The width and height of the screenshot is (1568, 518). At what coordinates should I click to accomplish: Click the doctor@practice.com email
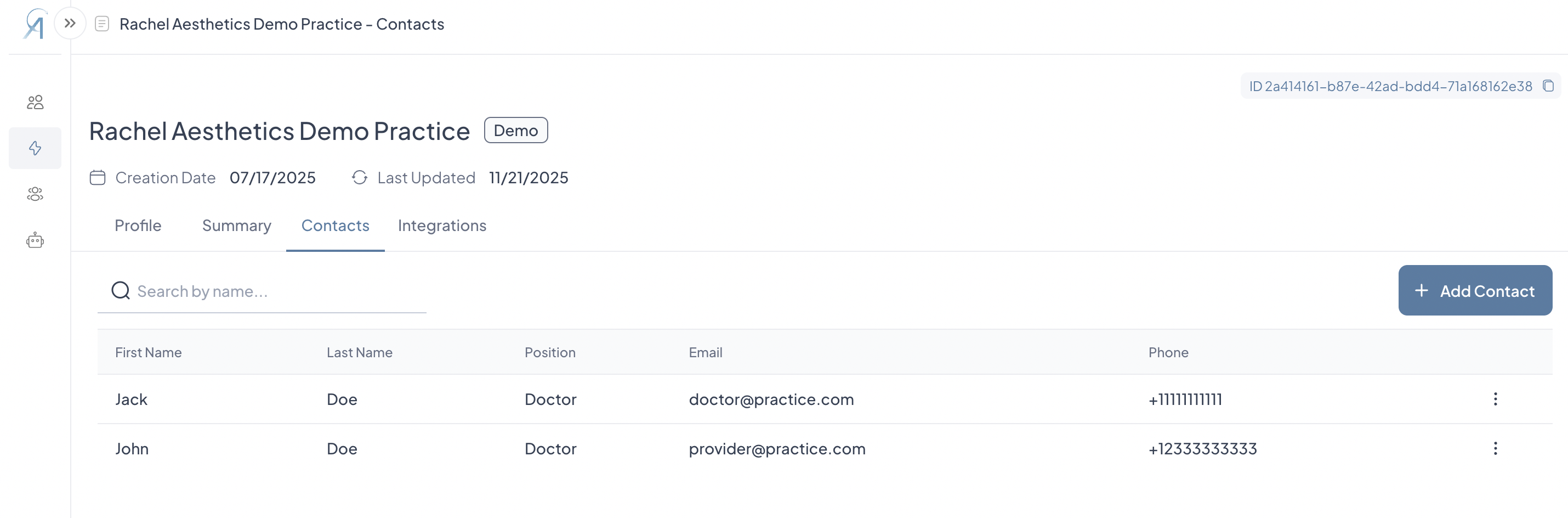pos(771,399)
